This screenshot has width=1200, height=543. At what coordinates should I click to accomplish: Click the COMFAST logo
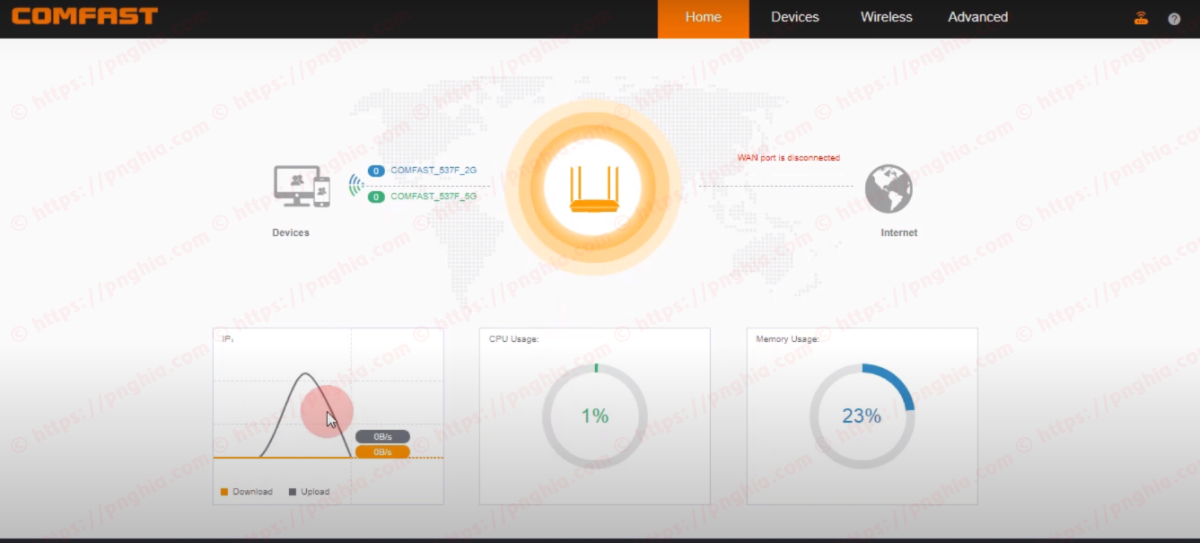(x=85, y=16)
